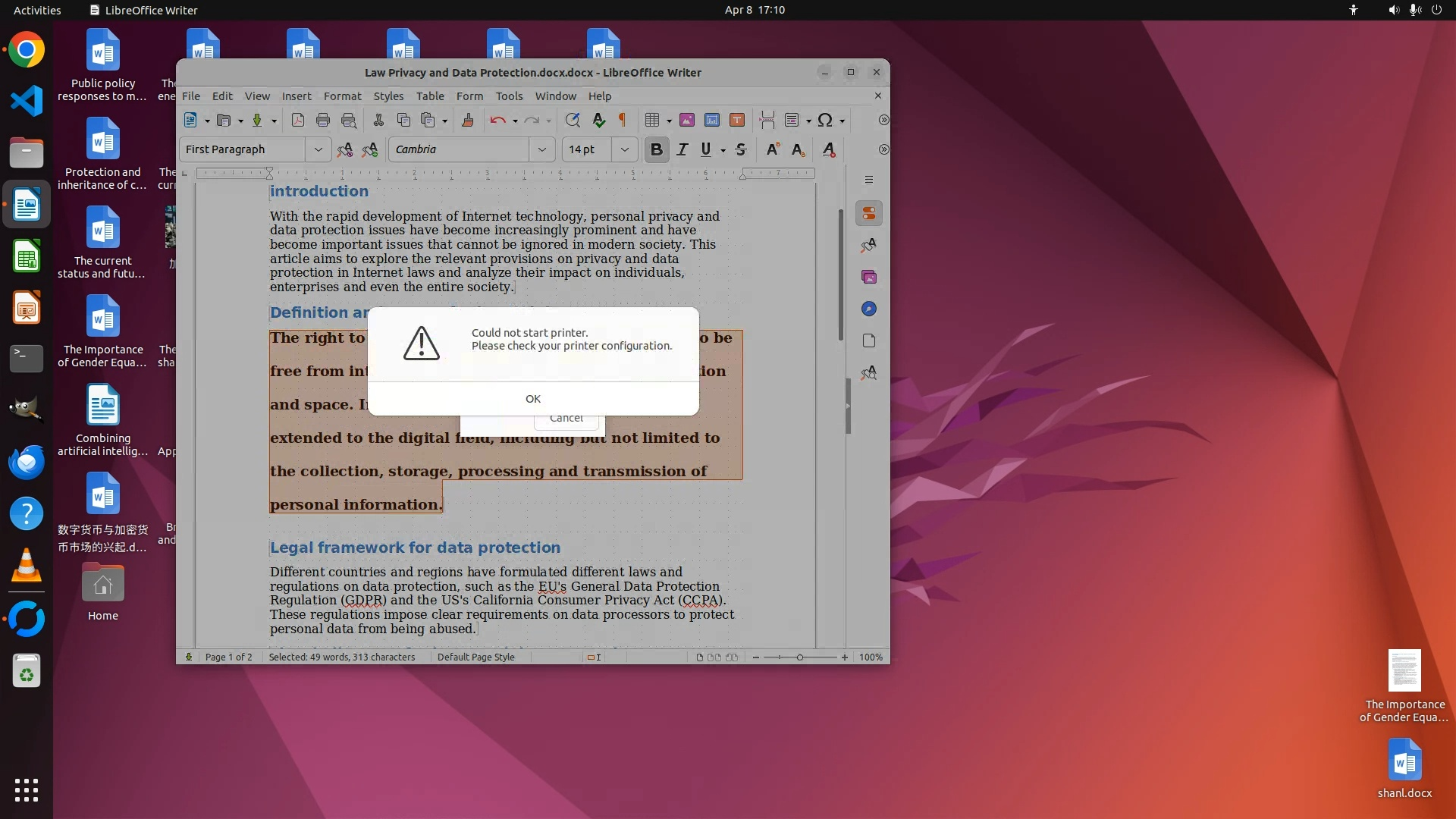Viewport: 1456px width, 819px height.
Task: Click the Export as PDF icon
Action: pos(298,120)
